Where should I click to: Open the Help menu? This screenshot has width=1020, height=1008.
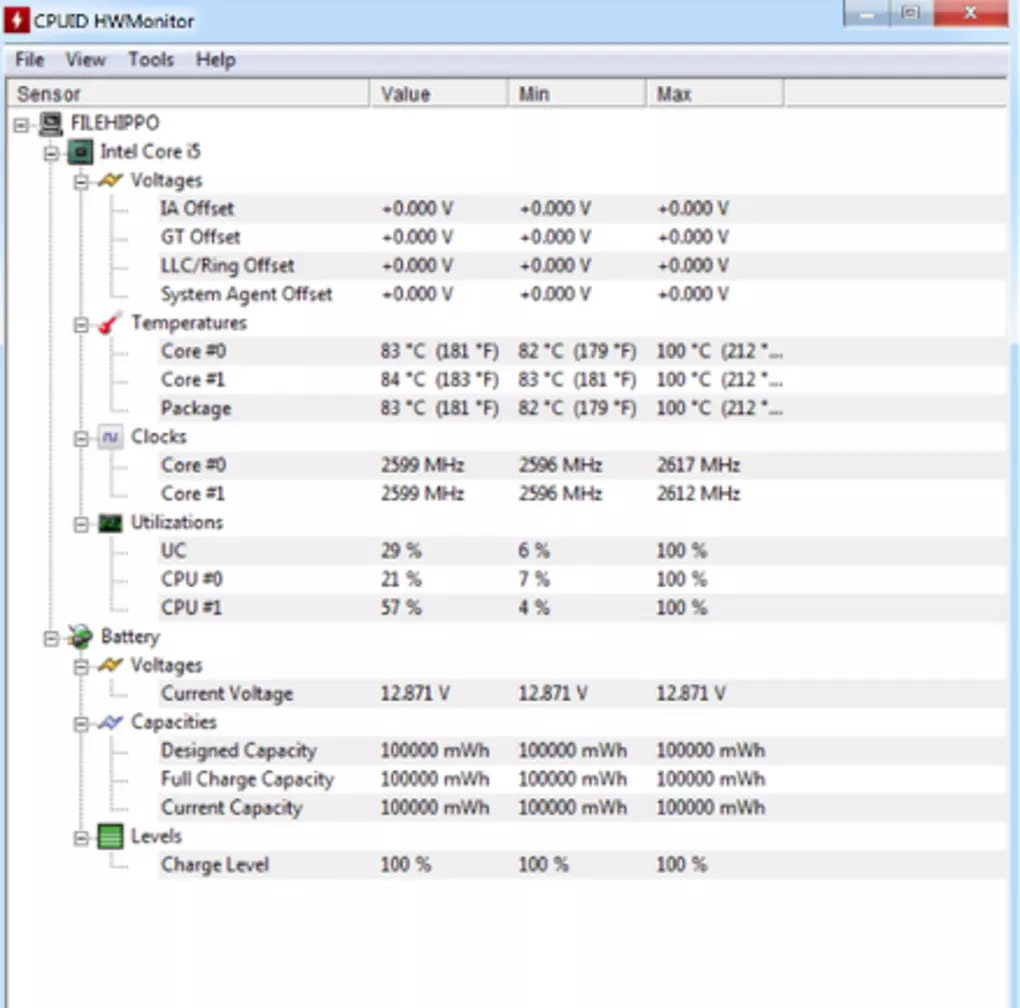point(215,60)
